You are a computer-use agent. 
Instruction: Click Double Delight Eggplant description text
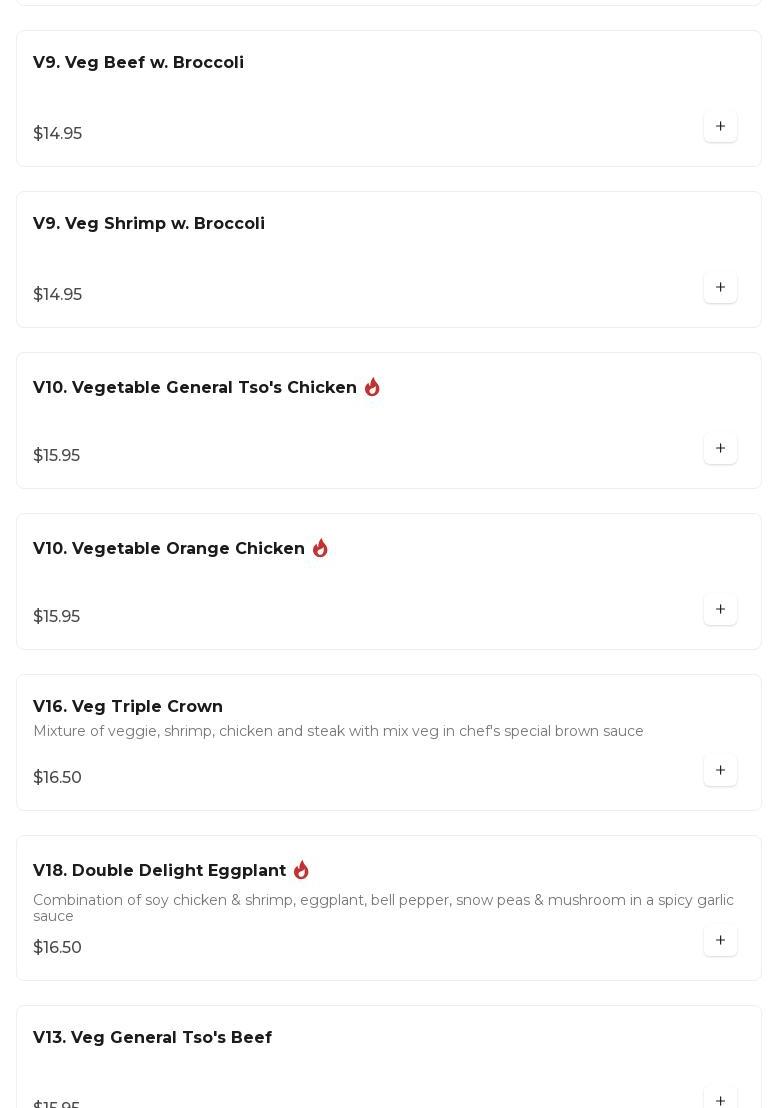click(x=383, y=908)
